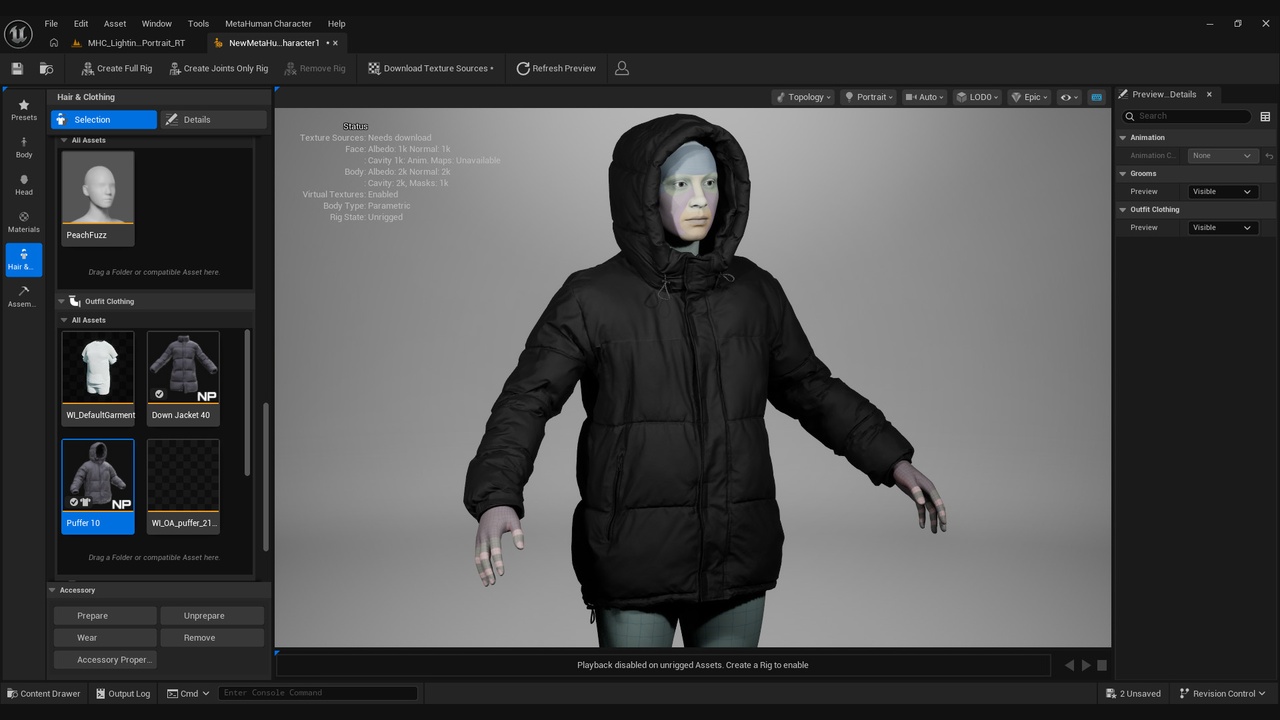Open the Assembly sidebar section

click(x=24, y=296)
